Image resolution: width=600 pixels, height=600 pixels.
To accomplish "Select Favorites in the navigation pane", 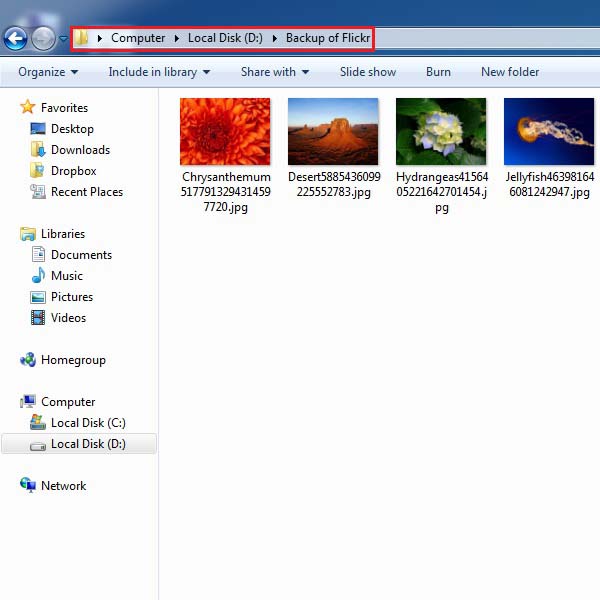I will pyautogui.click(x=65, y=108).
